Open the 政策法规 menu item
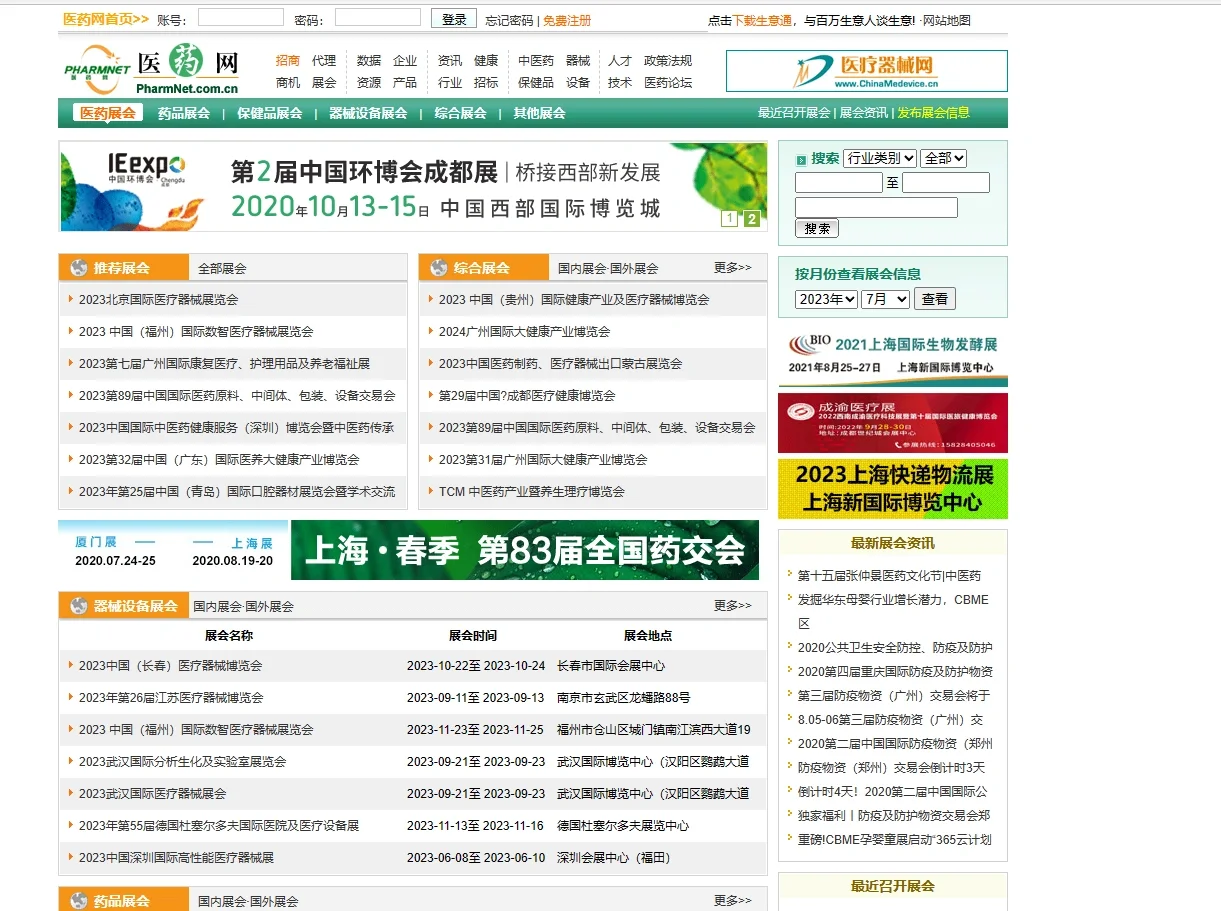 pyautogui.click(x=668, y=60)
